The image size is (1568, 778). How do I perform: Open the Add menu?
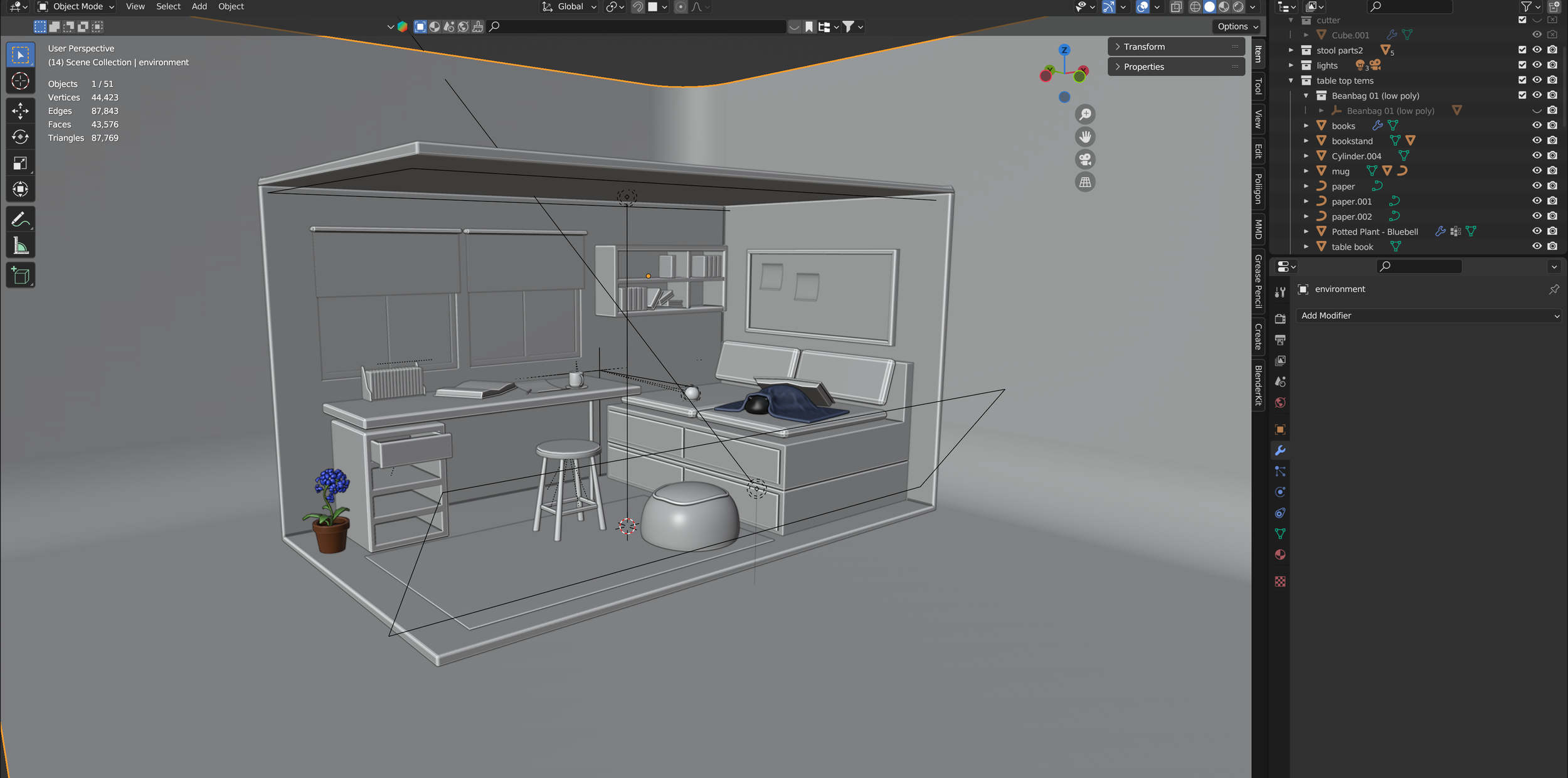pos(199,7)
